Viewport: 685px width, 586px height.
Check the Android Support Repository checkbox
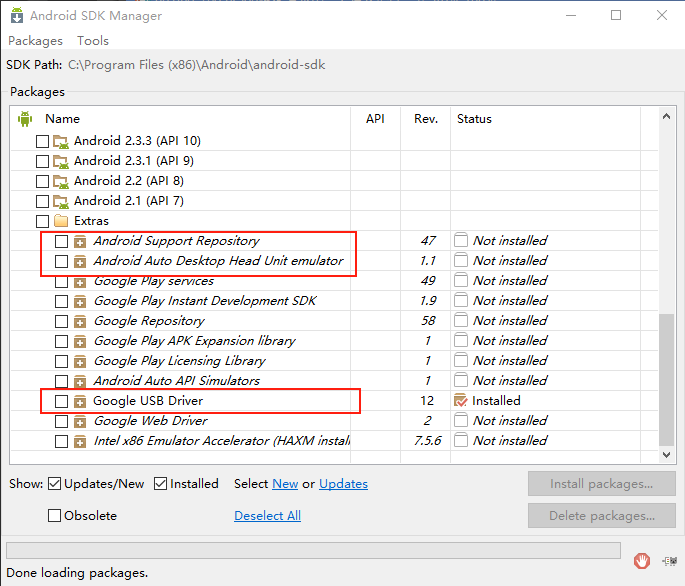(61, 241)
